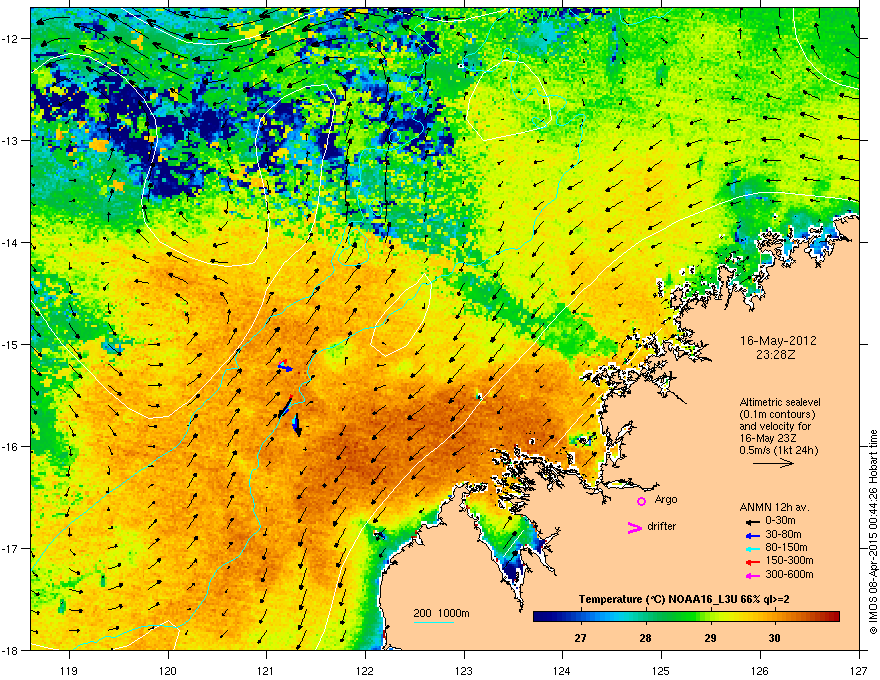Click the latitude axis label '-17'

click(x=11, y=548)
